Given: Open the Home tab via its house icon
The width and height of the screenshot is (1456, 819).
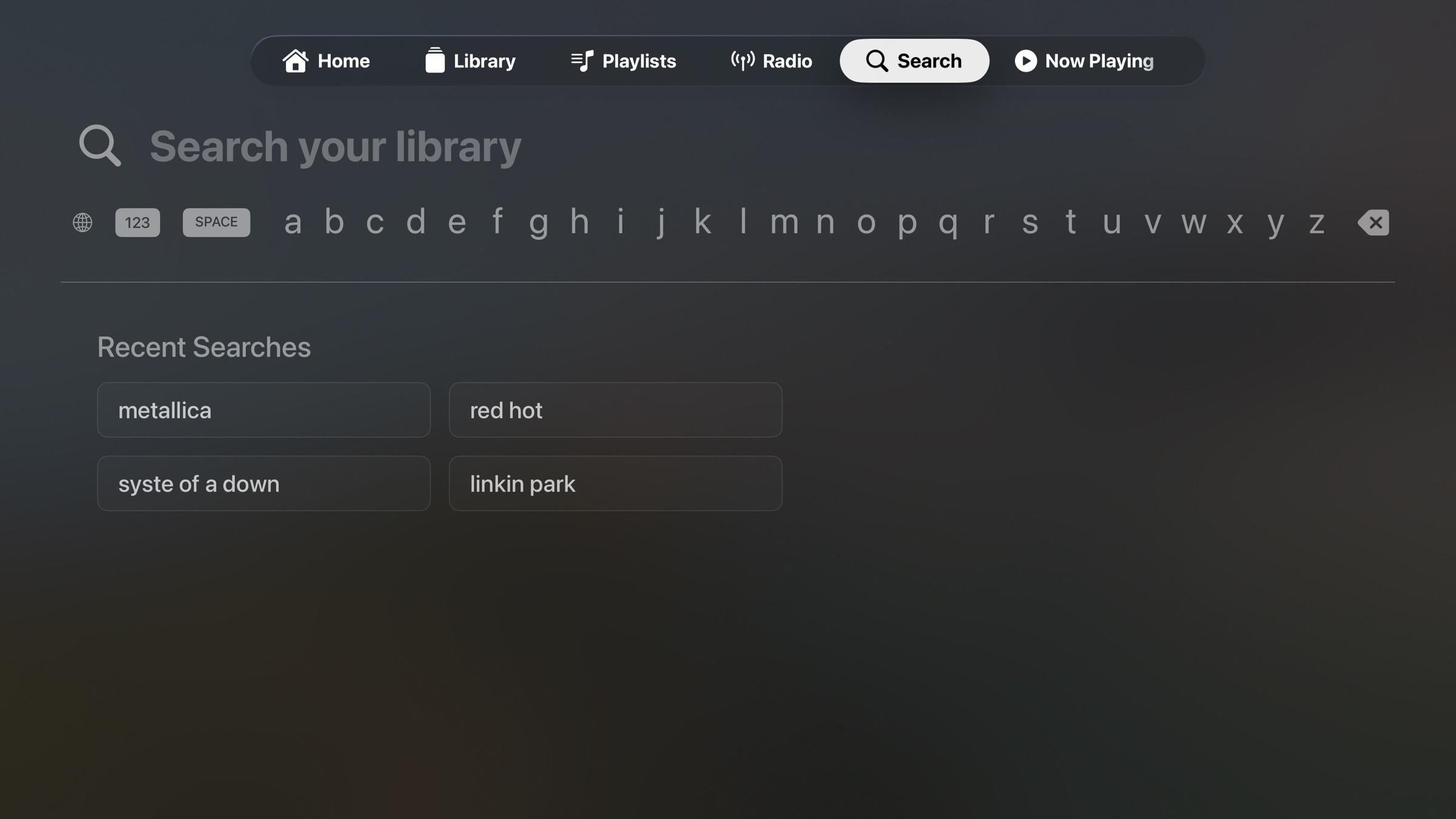Looking at the screenshot, I should coord(297,60).
